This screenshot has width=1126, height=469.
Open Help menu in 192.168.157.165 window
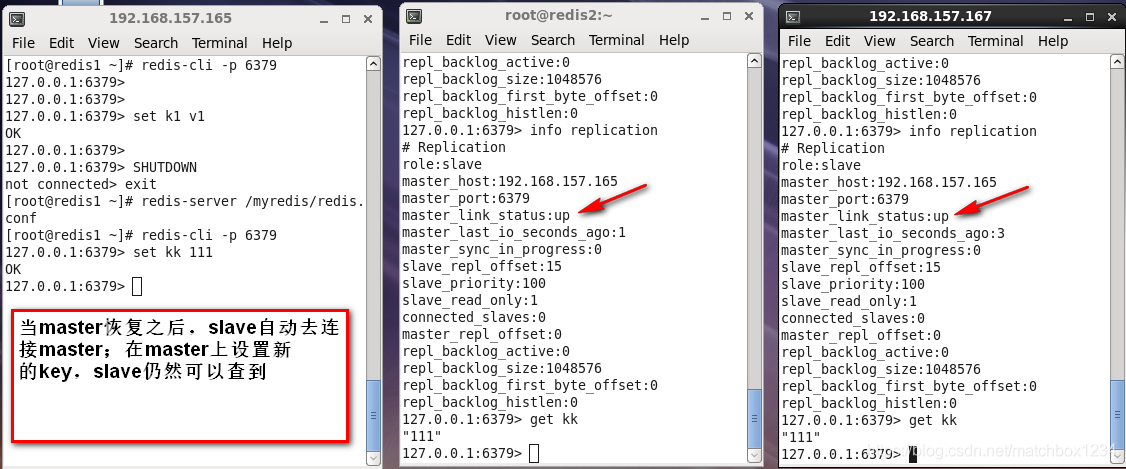coord(276,43)
